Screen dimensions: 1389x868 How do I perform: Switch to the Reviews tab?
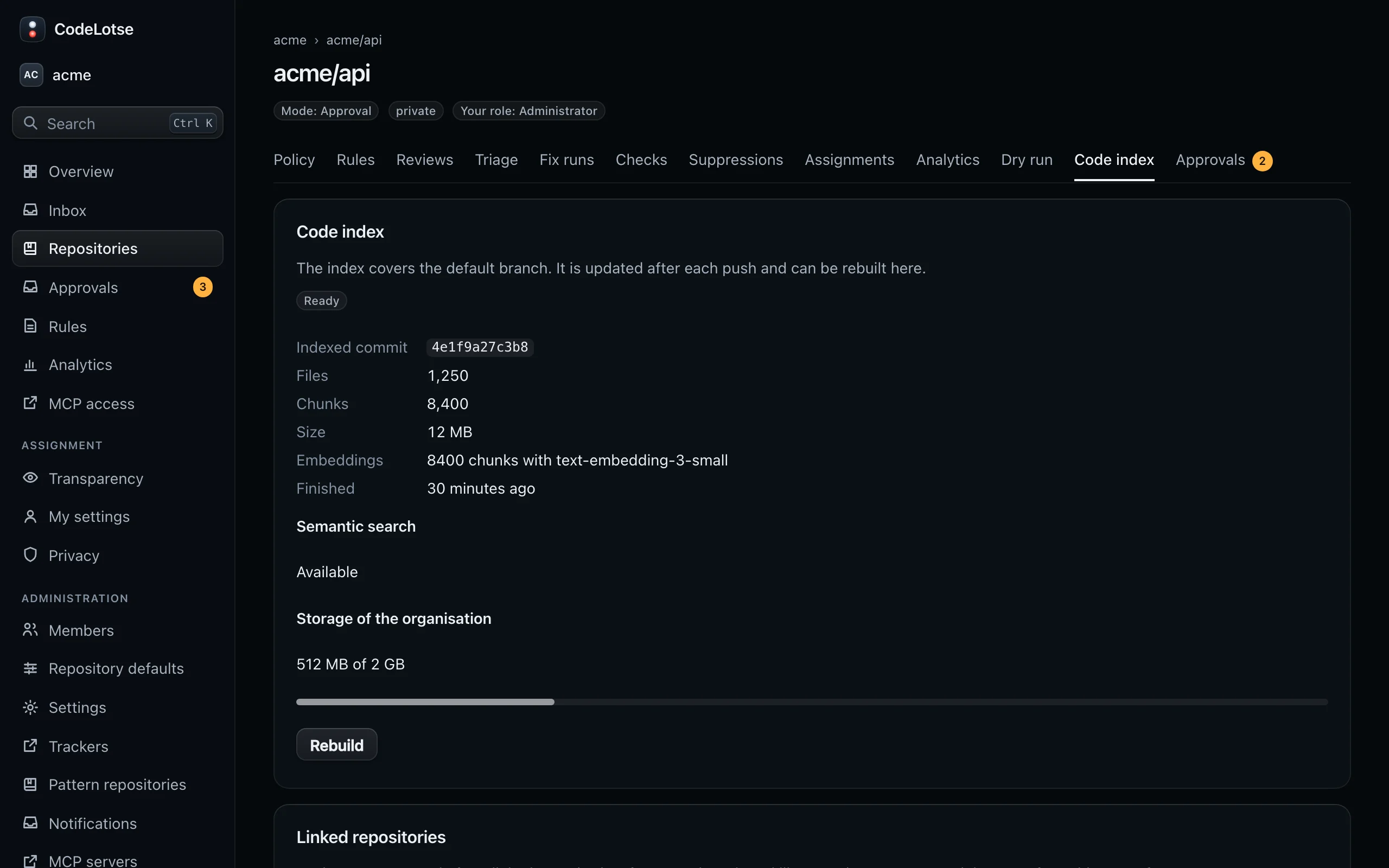pyautogui.click(x=425, y=159)
